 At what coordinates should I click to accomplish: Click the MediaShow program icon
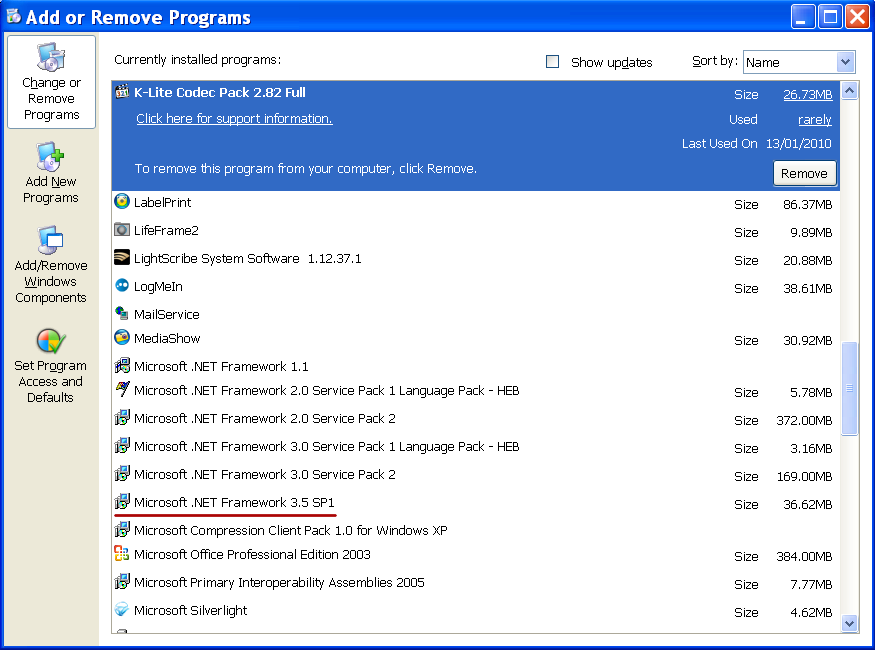pos(122,338)
